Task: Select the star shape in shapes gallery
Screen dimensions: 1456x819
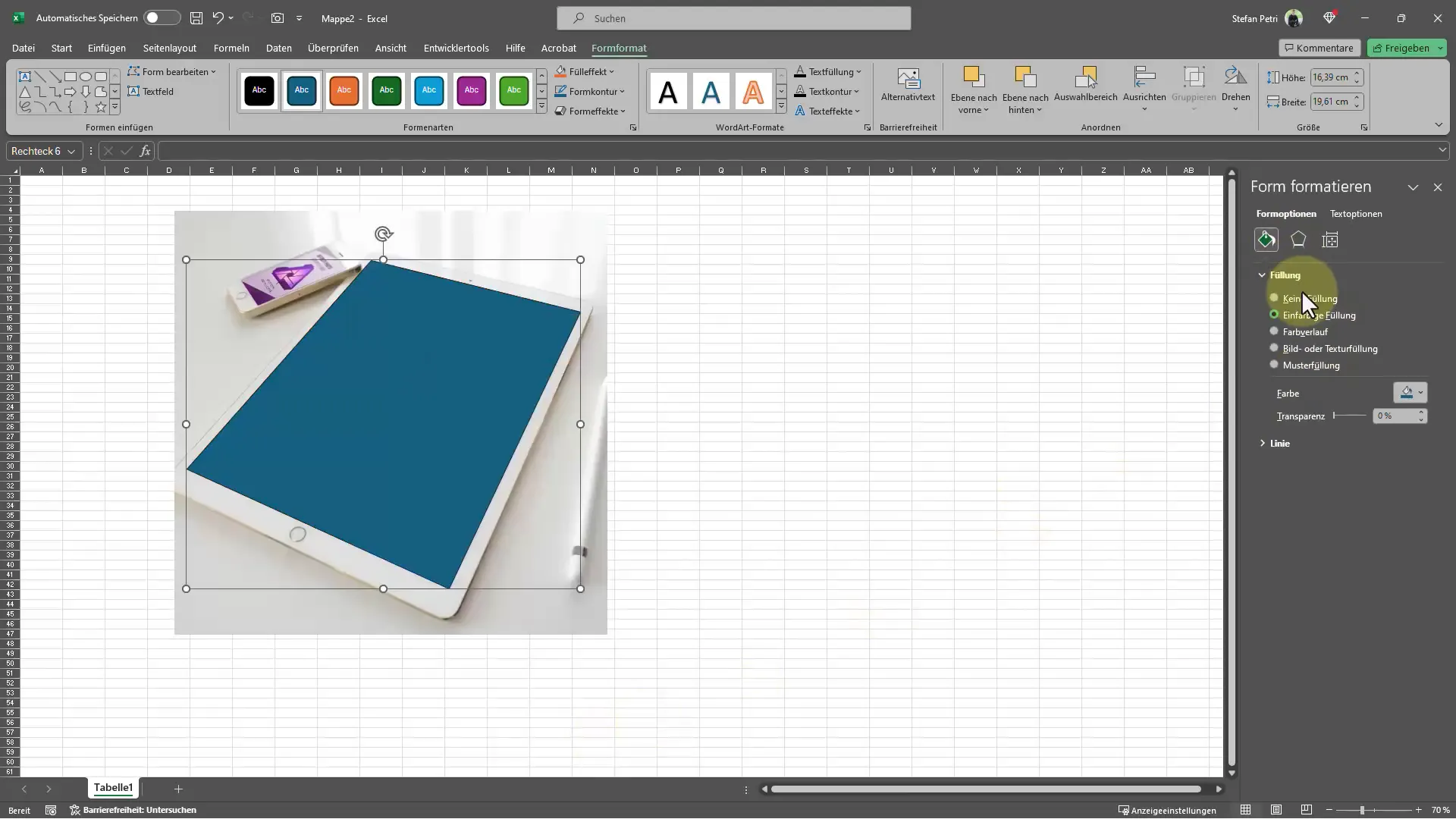Action: point(100,107)
